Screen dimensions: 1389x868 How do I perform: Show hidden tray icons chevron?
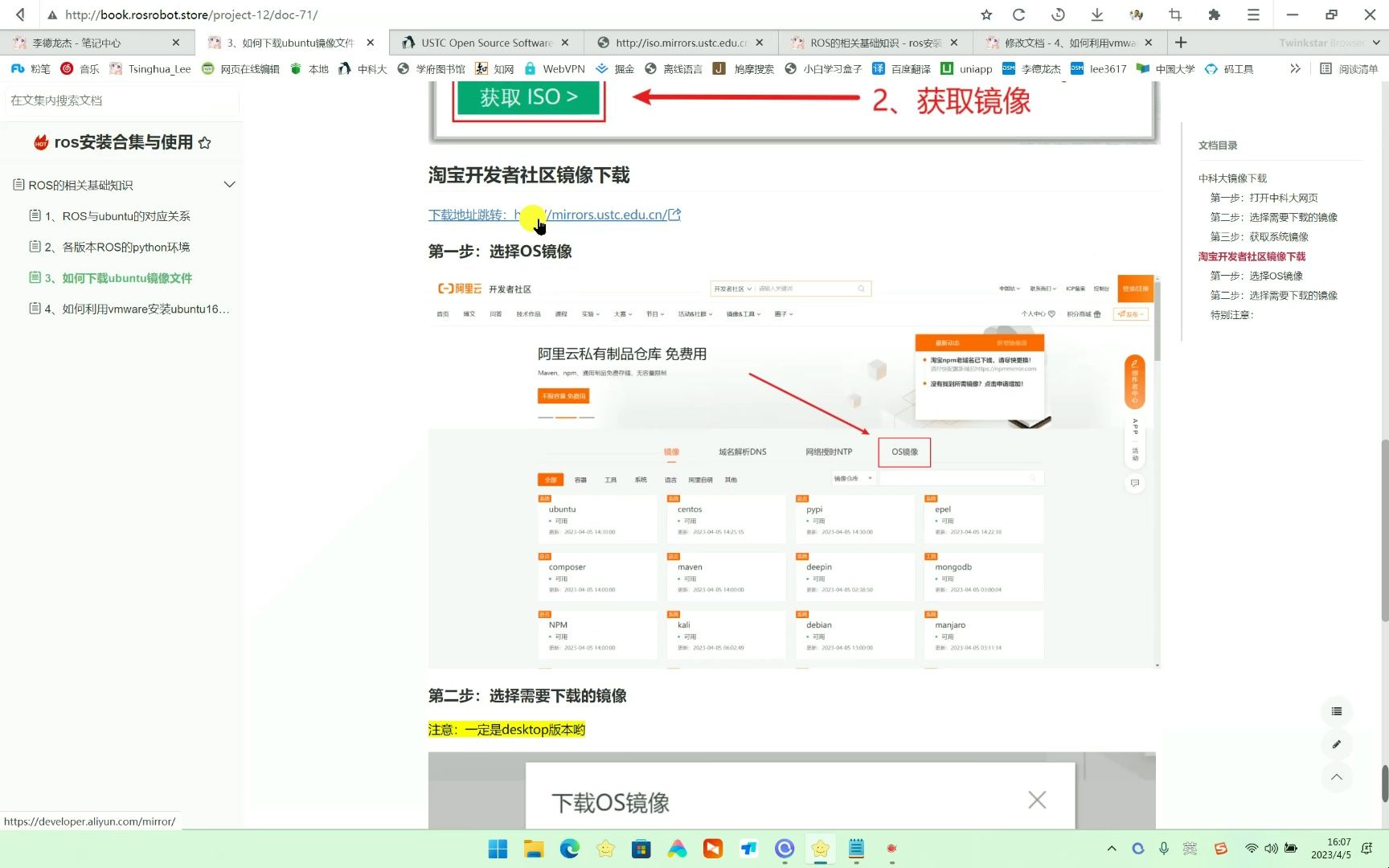1112,849
